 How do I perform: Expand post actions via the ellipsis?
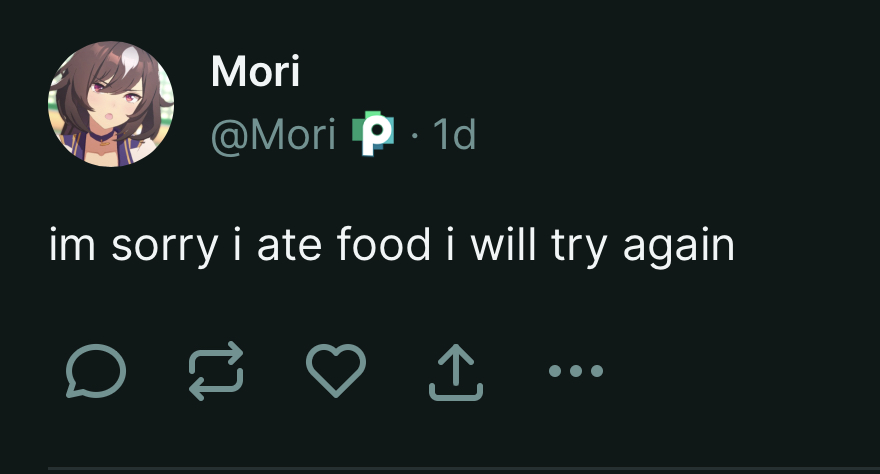click(576, 371)
